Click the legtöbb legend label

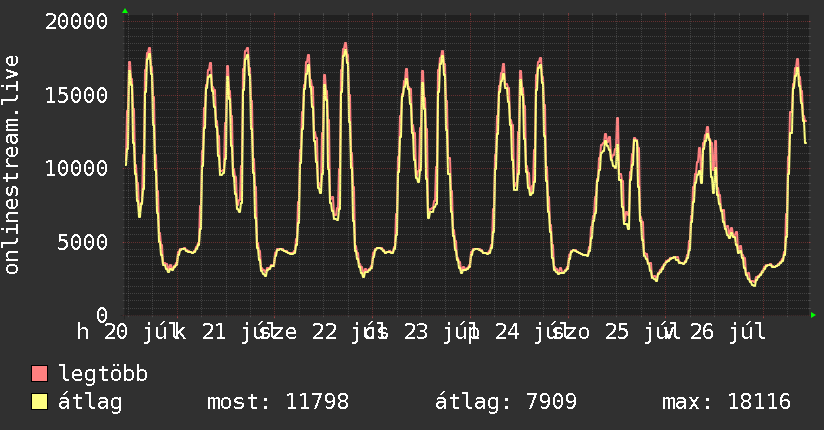103,373
